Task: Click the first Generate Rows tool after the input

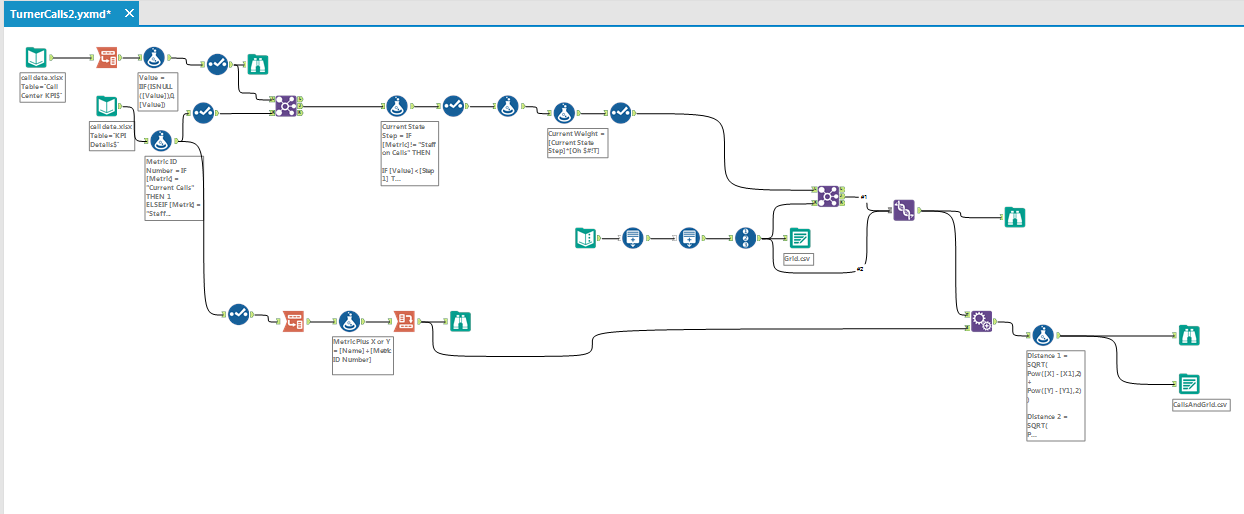Action: 632,237
